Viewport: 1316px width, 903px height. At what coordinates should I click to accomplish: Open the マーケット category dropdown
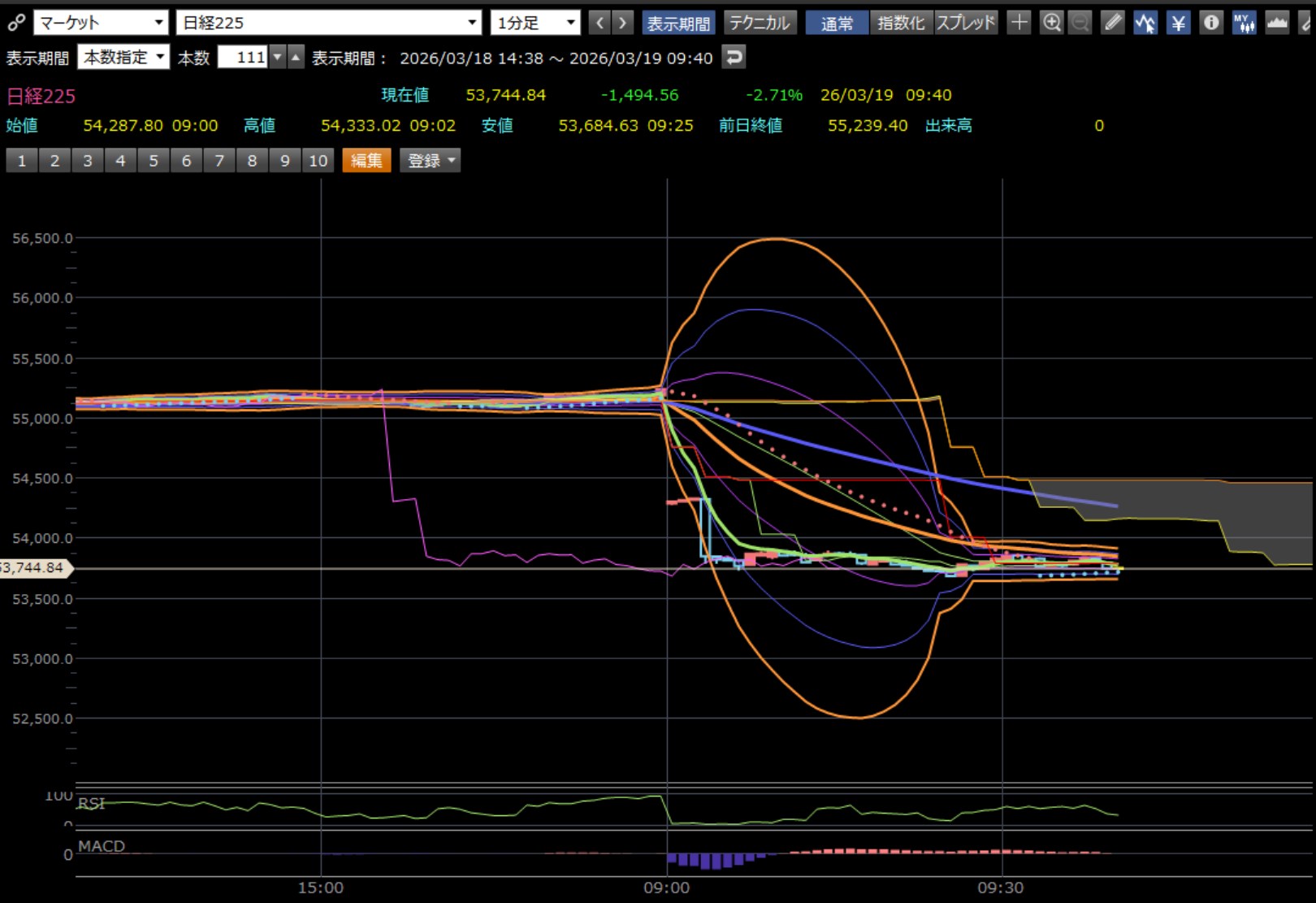[101, 23]
